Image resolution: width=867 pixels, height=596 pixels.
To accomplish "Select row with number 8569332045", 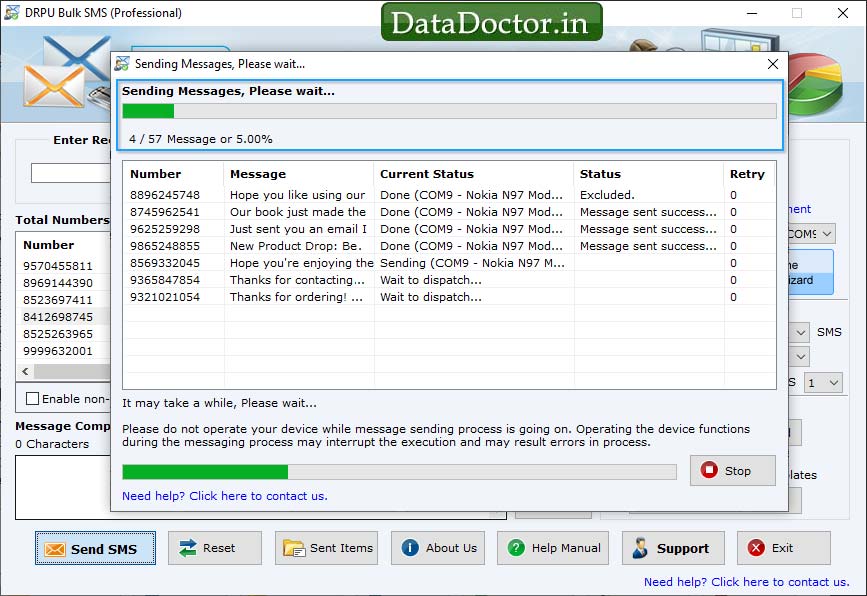I will tap(449, 263).
